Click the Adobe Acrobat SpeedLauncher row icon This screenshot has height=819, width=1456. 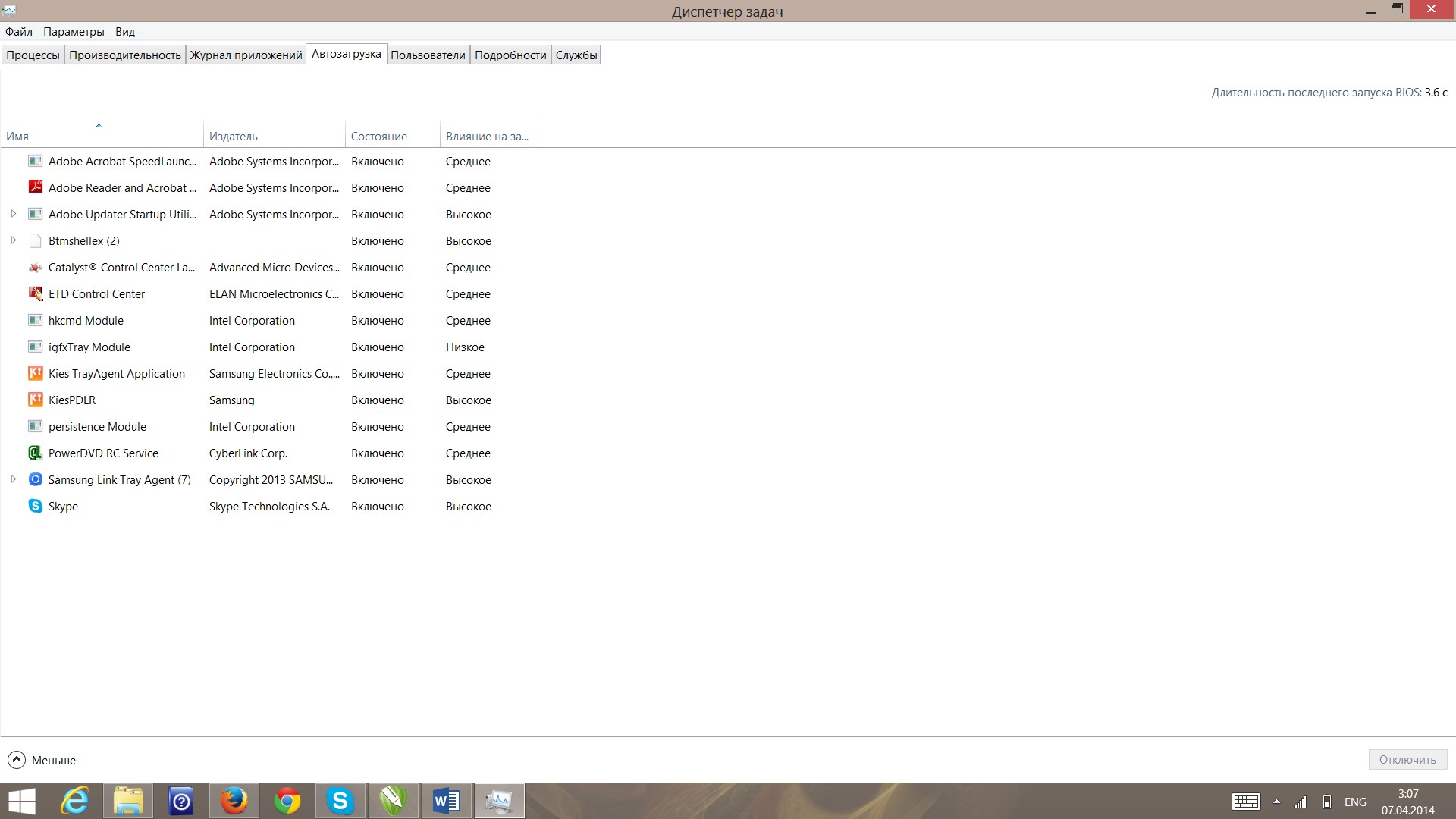tap(35, 161)
